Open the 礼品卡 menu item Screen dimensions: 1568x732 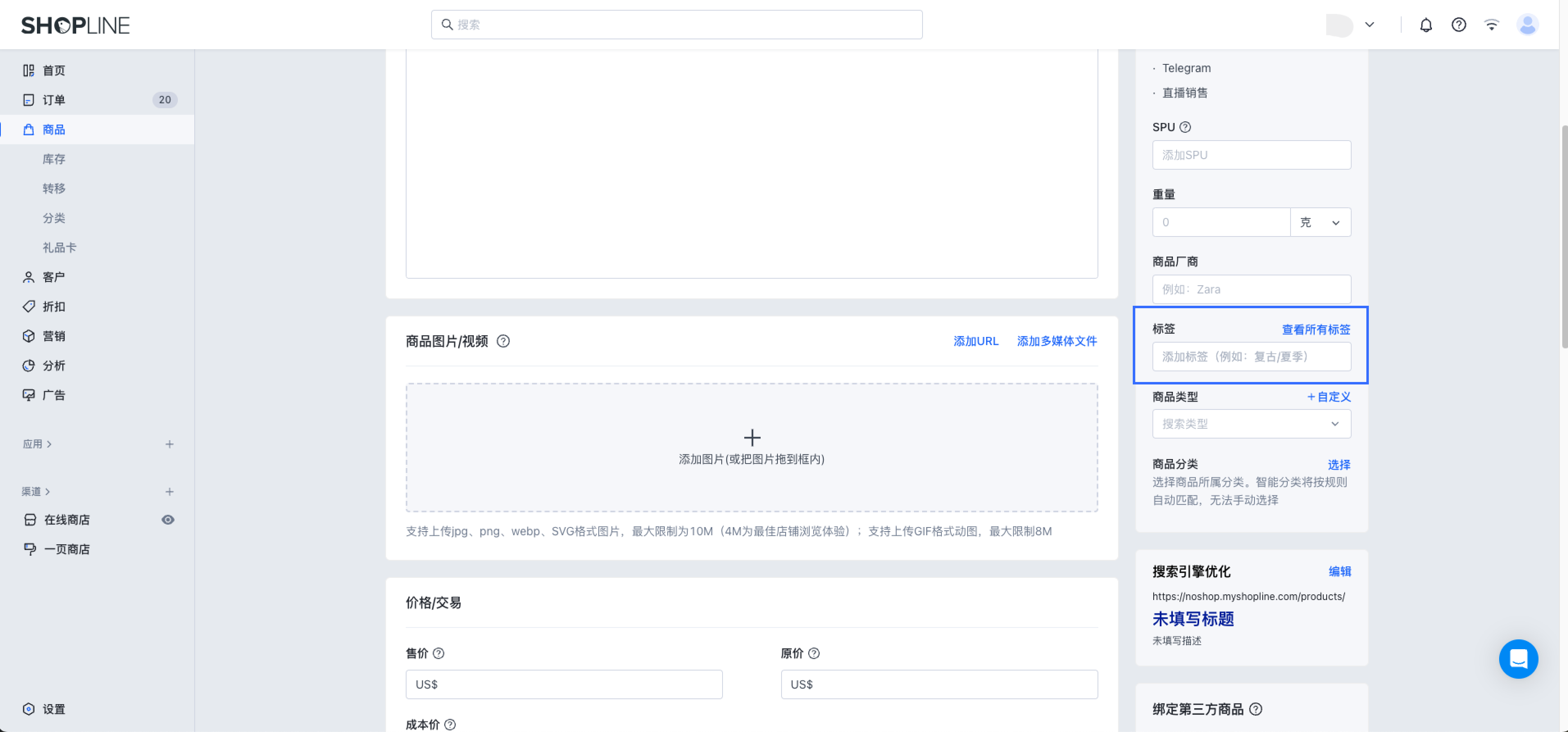(59, 247)
